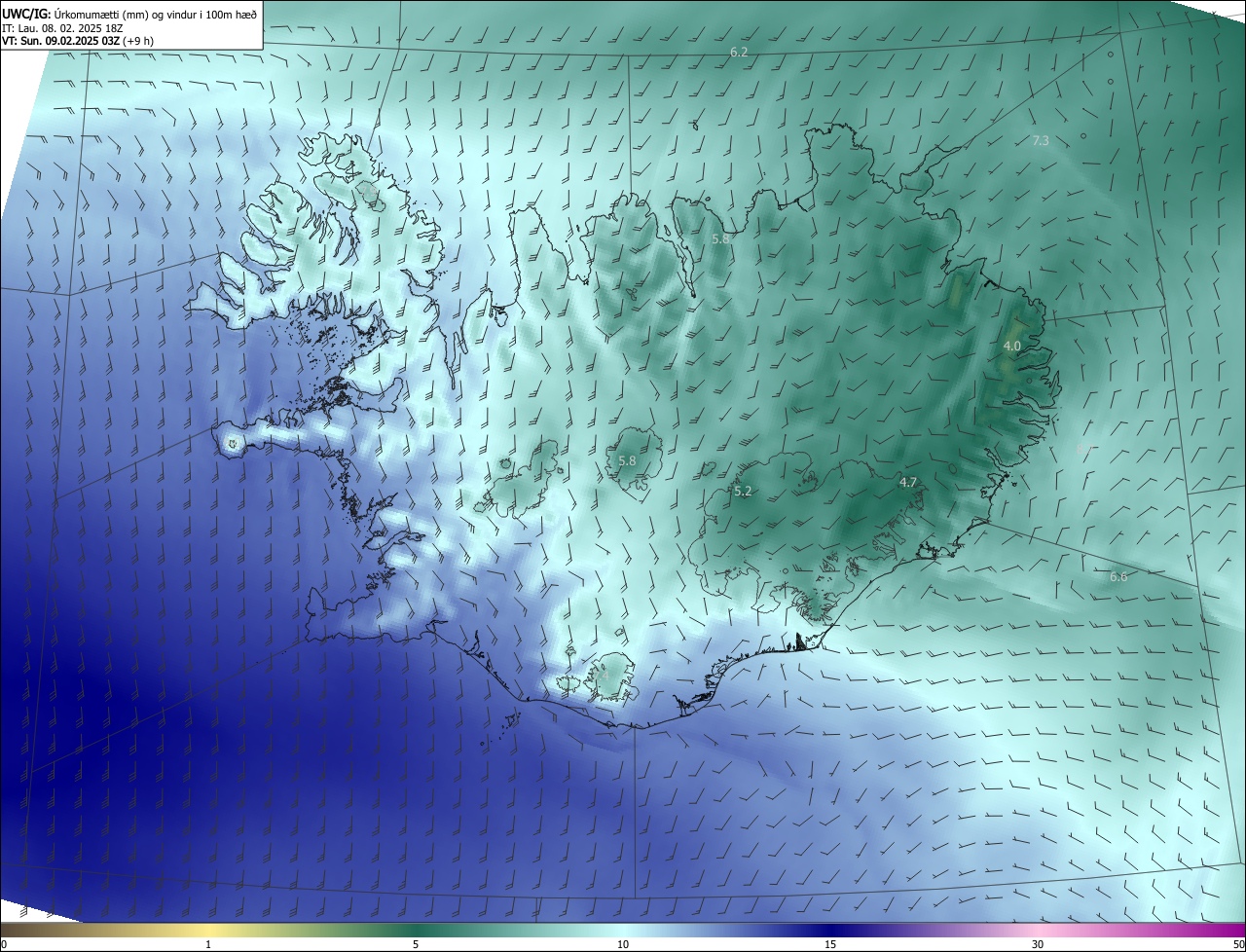Click the colorbar tick labeled 1

pyautogui.click(x=208, y=944)
